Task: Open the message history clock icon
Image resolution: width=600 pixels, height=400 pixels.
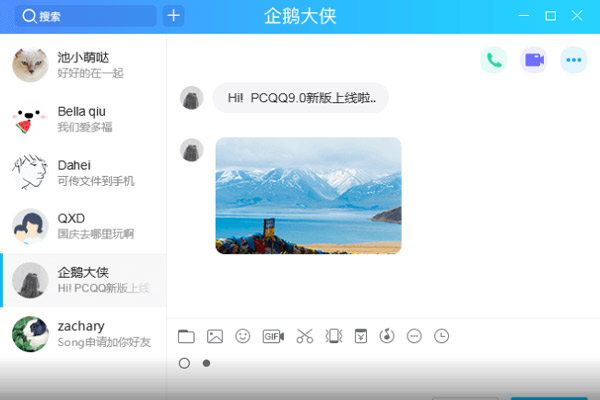Action: [x=441, y=336]
